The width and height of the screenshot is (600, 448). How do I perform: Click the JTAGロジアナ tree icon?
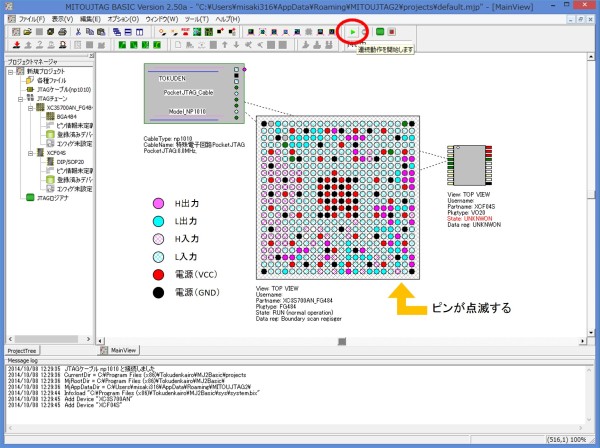pos(29,198)
